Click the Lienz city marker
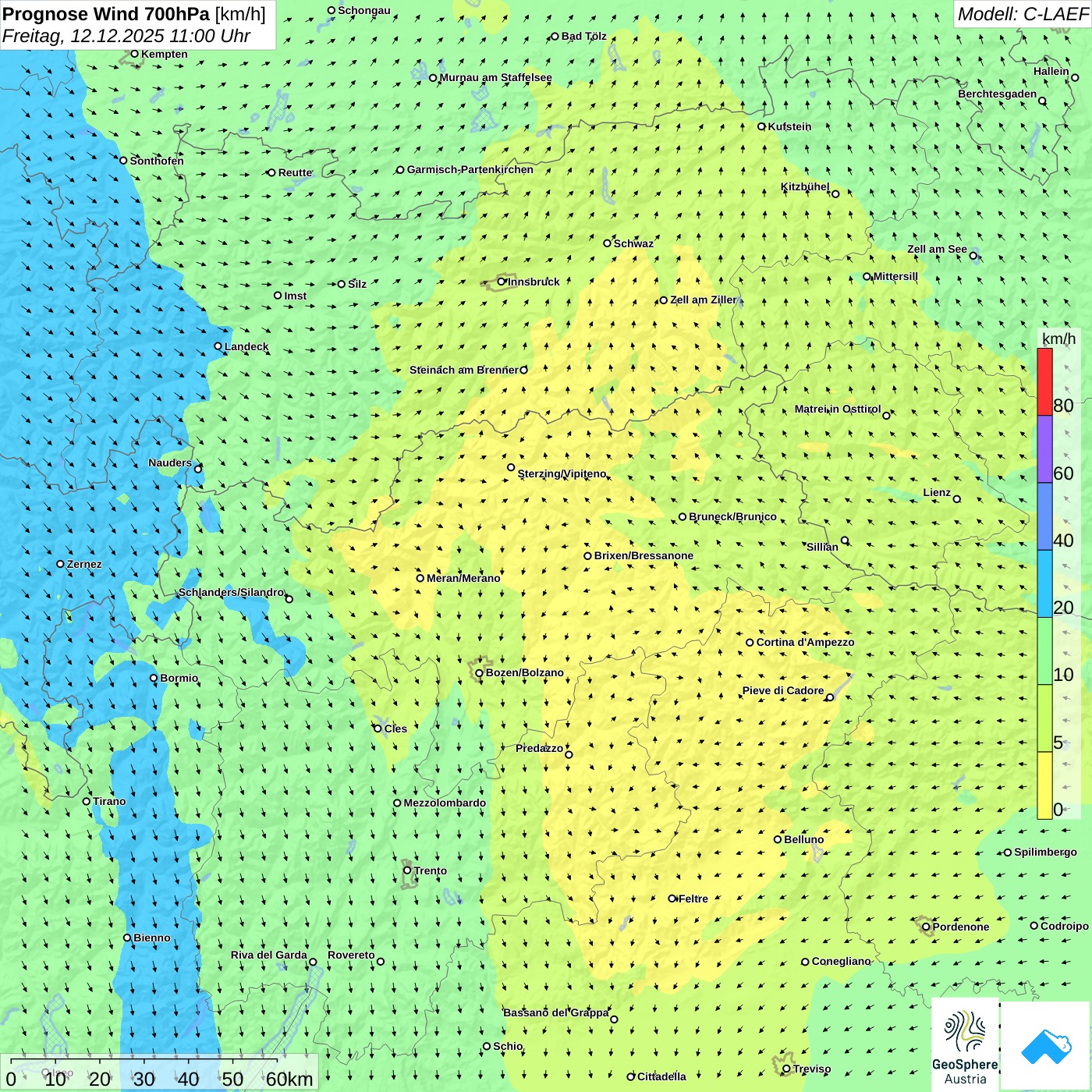 click(957, 499)
